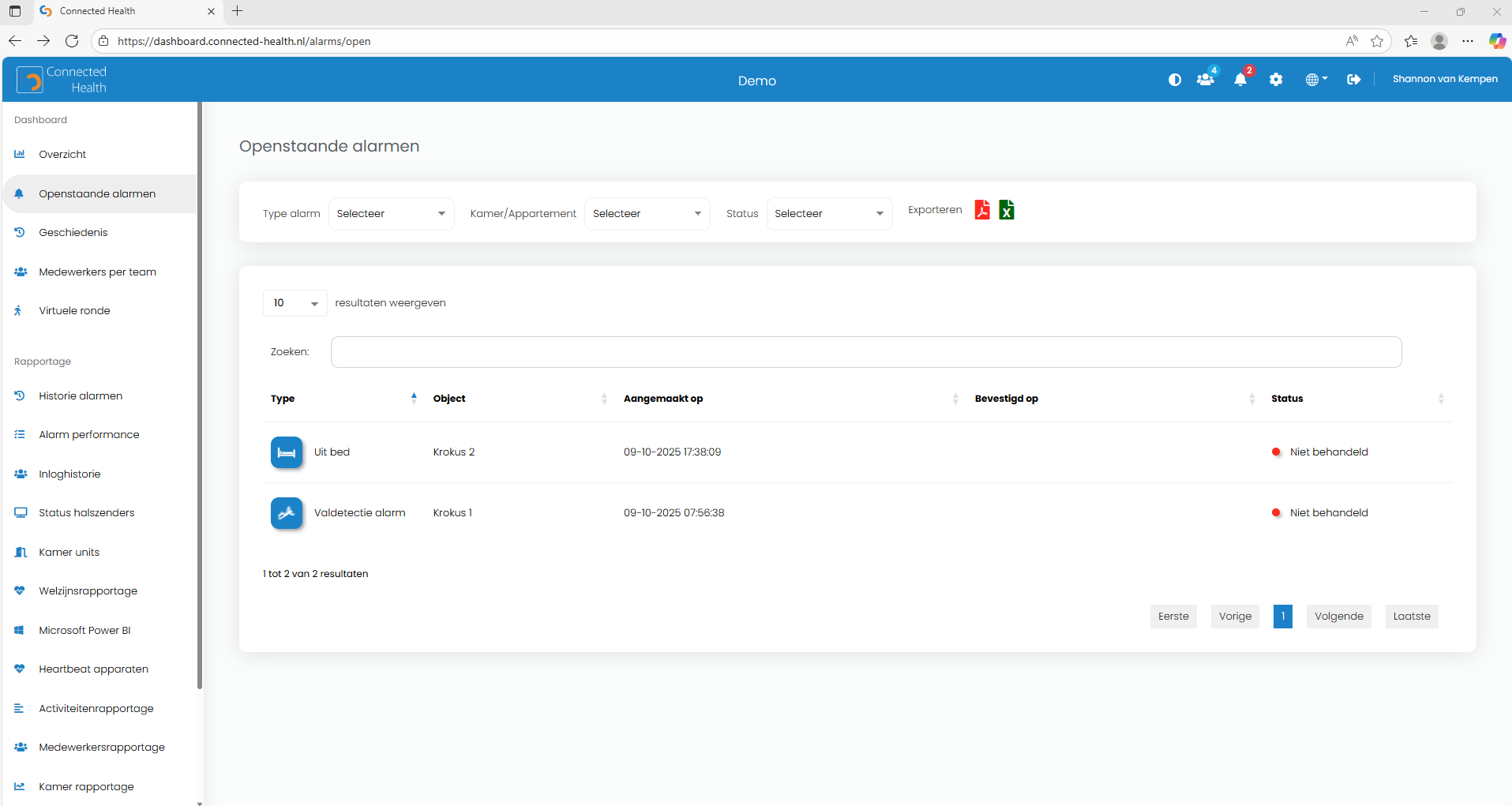Screen dimensions: 1512x806
Task: Click the Volgende pagination button
Action: [1338, 617]
